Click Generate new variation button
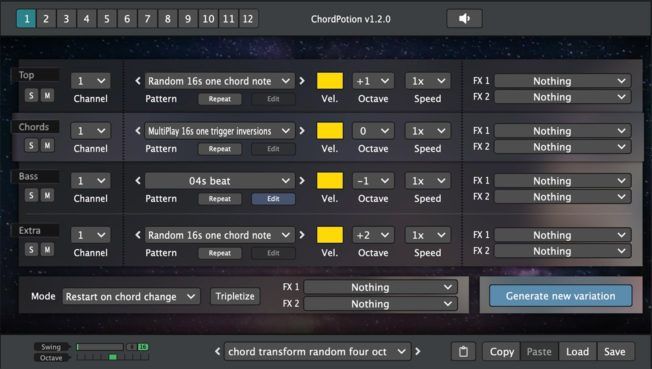 (561, 296)
